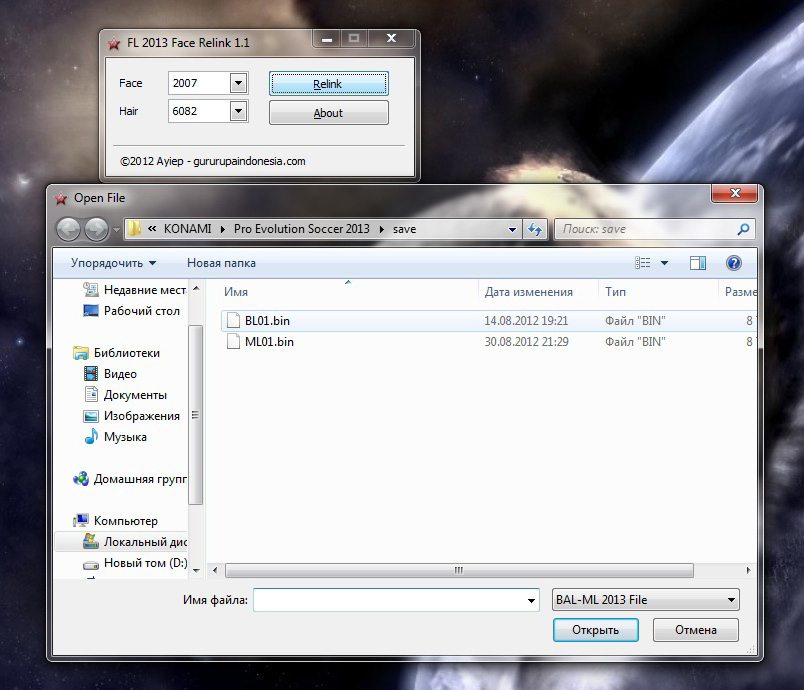Select the ML01.bin file
This screenshot has height=690, width=804.
coord(489,342)
